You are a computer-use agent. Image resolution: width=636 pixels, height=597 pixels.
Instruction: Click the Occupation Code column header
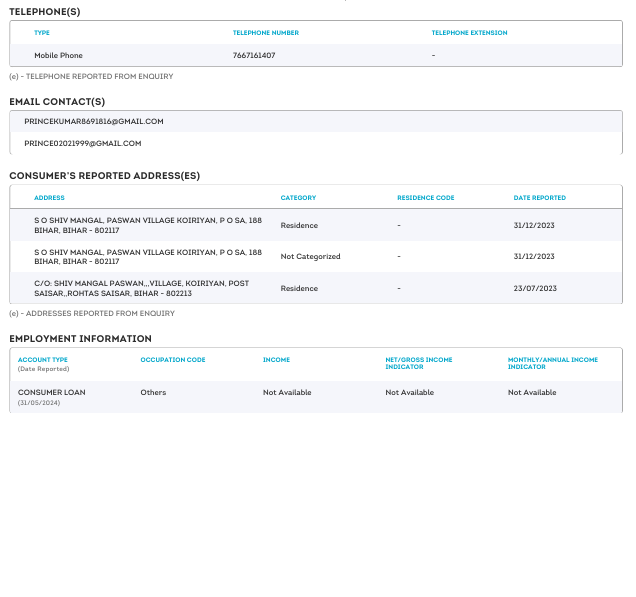point(173,359)
